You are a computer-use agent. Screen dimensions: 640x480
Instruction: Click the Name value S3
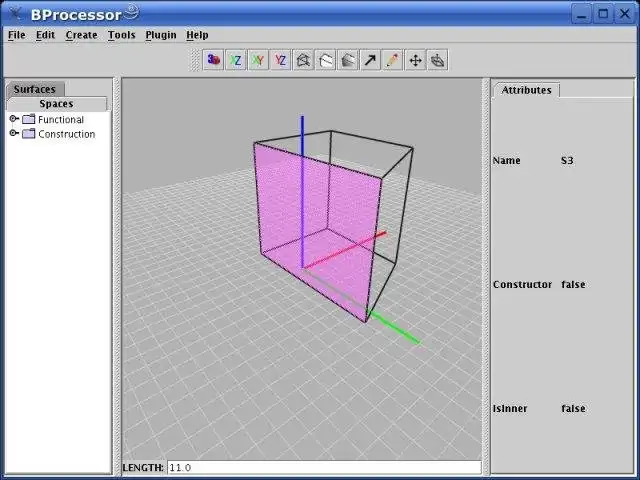click(x=567, y=160)
